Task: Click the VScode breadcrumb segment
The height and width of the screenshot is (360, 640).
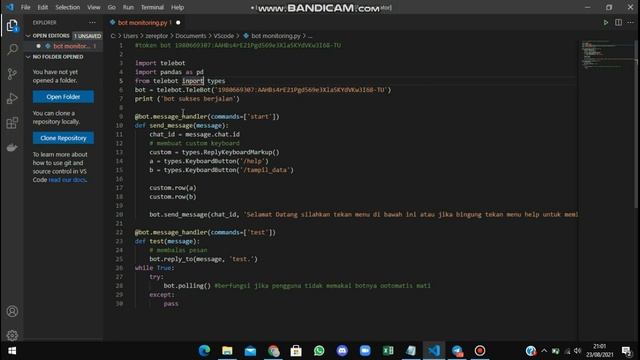Action: coord(224,36)
